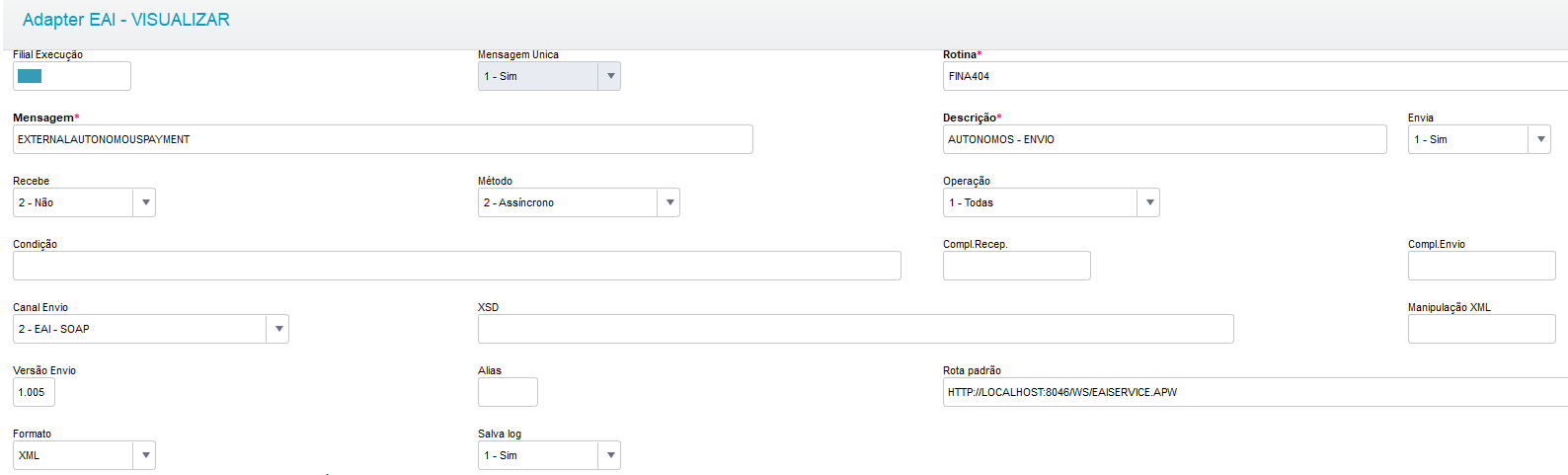
Task: Click the Rota padrão URL field
Action: pos(1254,392)
